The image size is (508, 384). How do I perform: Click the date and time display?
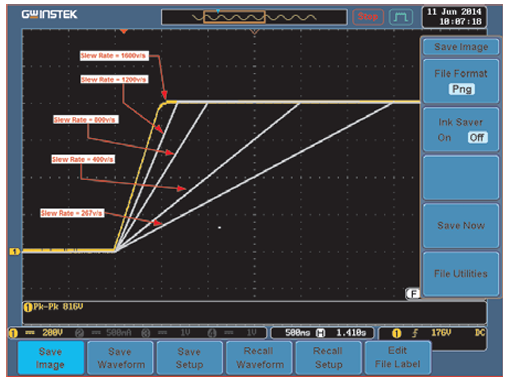pyautogui.click(x=454, y=17)
